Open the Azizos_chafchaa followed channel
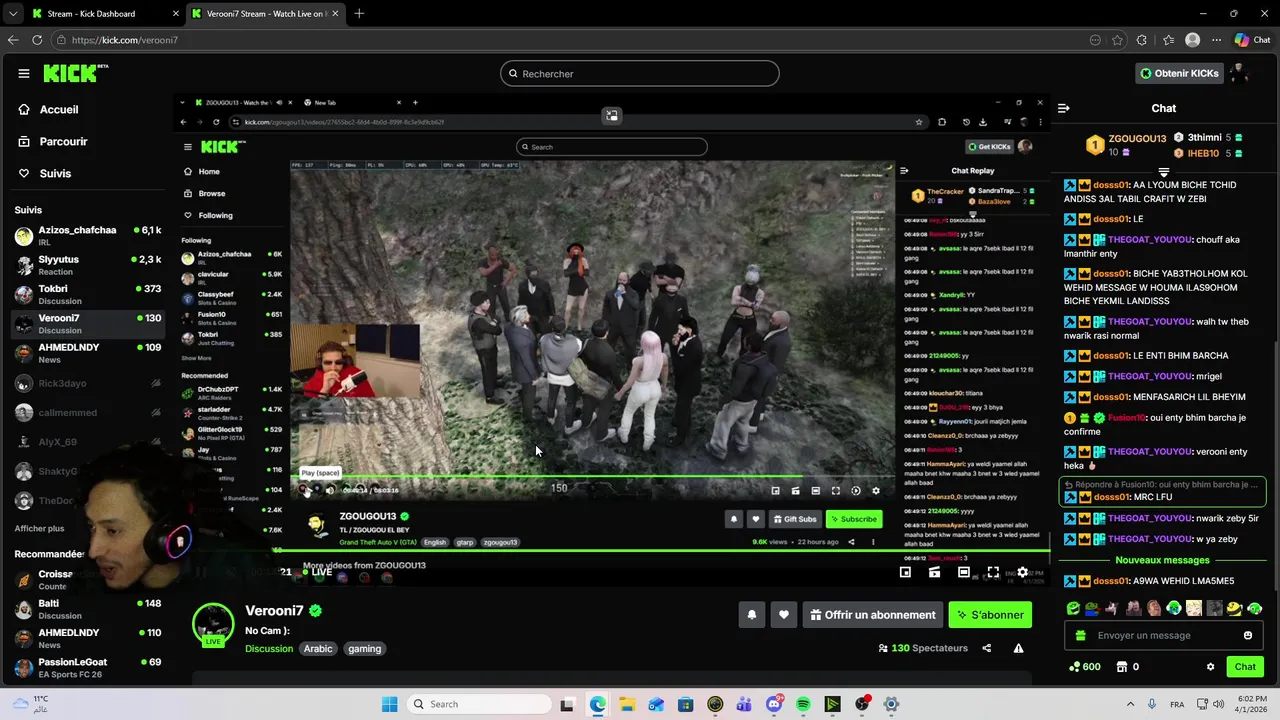This screenshot has width=1280, height=720. (x=88, y=235)
